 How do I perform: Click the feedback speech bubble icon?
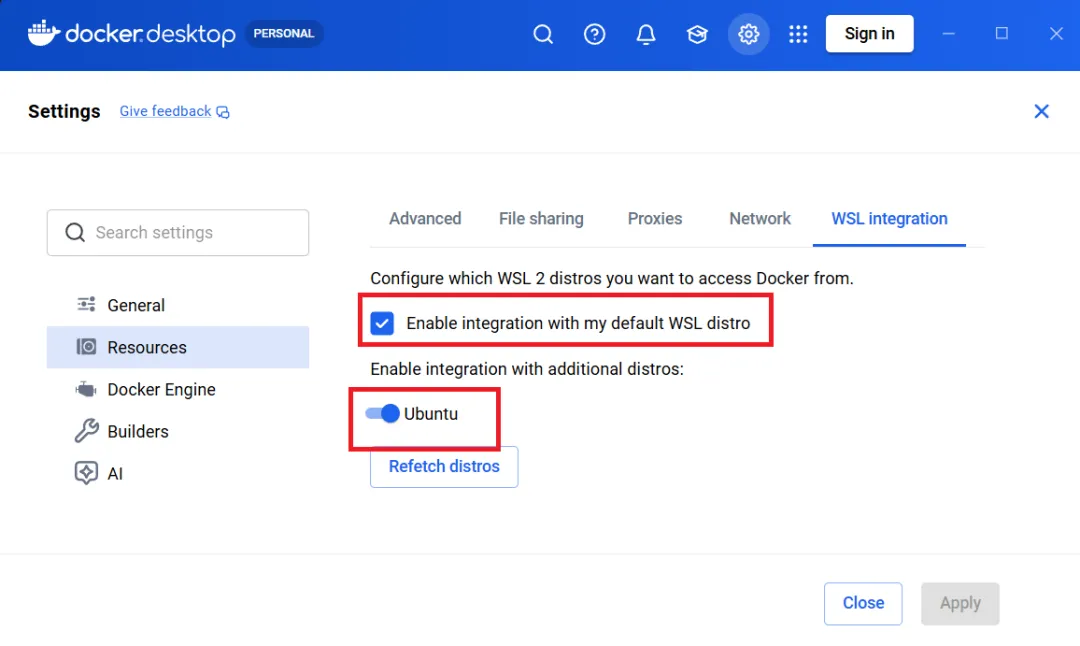coord(222,112)
